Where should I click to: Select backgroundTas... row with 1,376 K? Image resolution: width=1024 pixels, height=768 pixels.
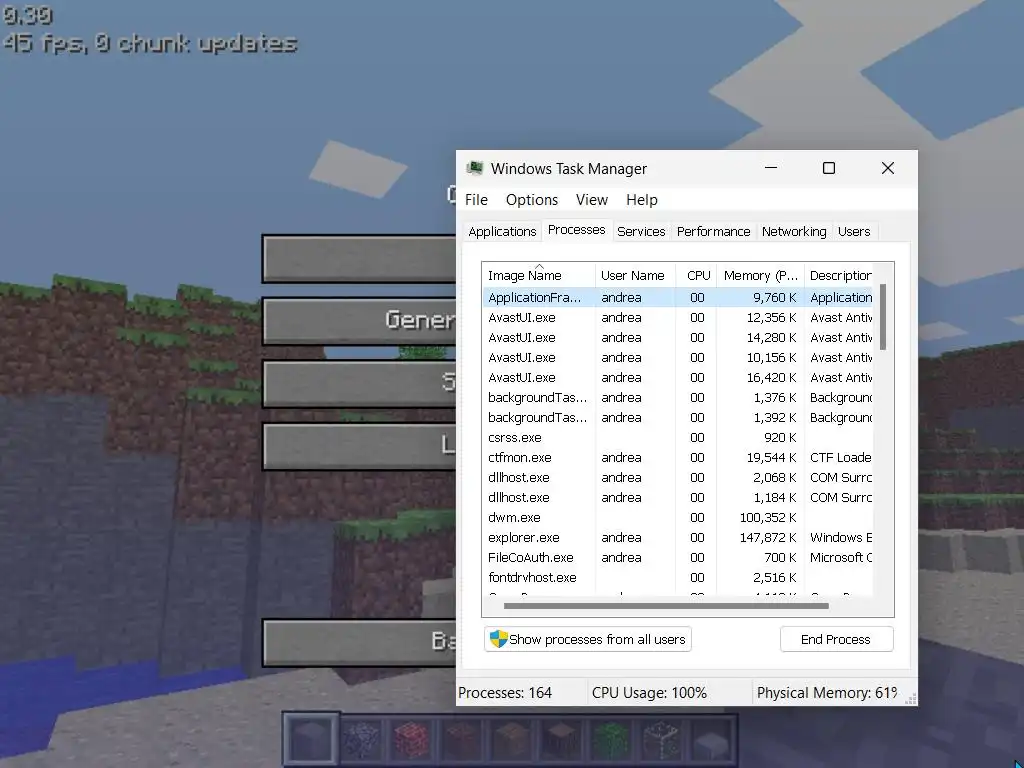(678, 398)
